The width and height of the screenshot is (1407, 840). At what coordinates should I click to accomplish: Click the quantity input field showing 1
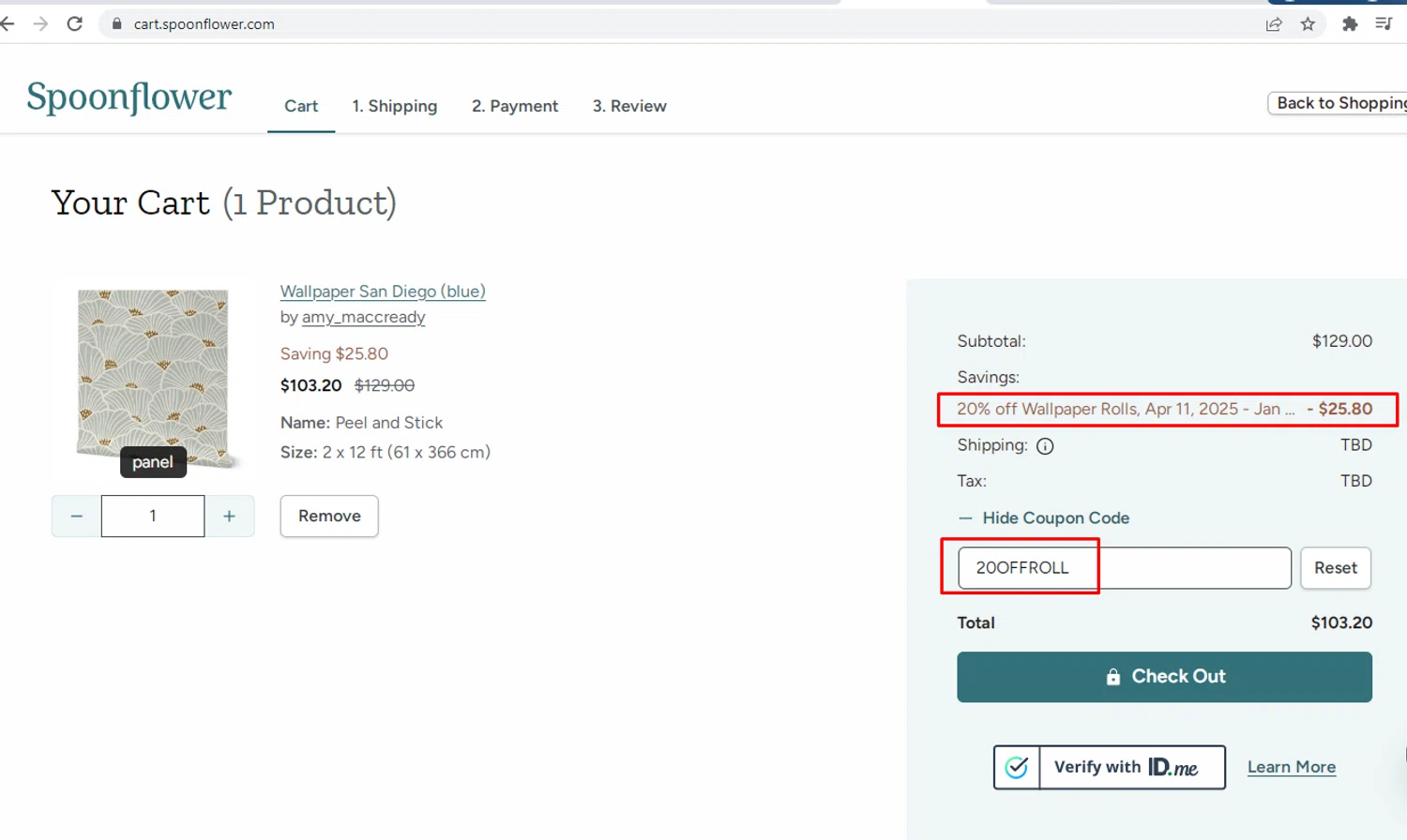pyautogui.click(x=153, y=517)
